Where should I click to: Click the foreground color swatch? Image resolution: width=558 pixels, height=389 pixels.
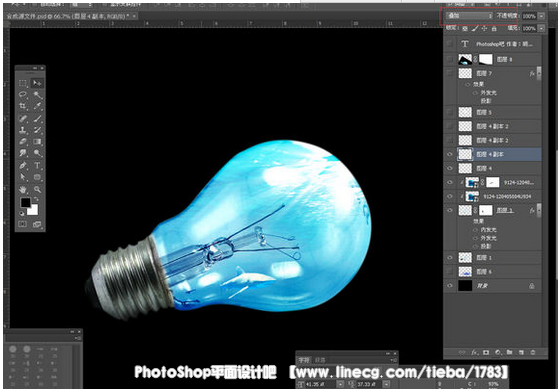[x=25, y=203]
